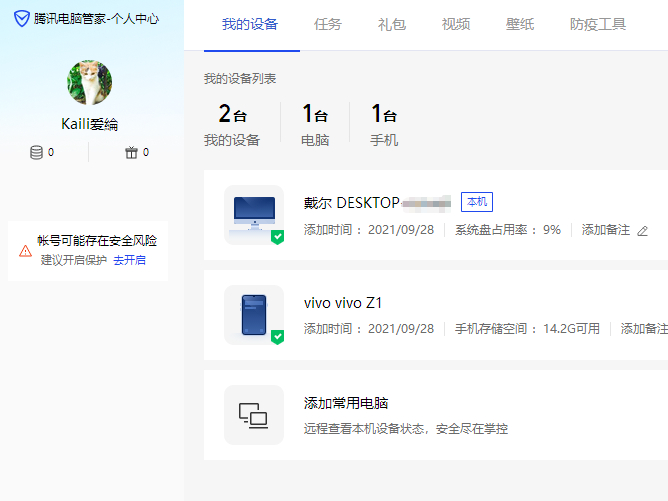Image resolution: width=668 pixels, height=501 pixels.
Task: Click the 本机 badge
Action: (477, 202)
